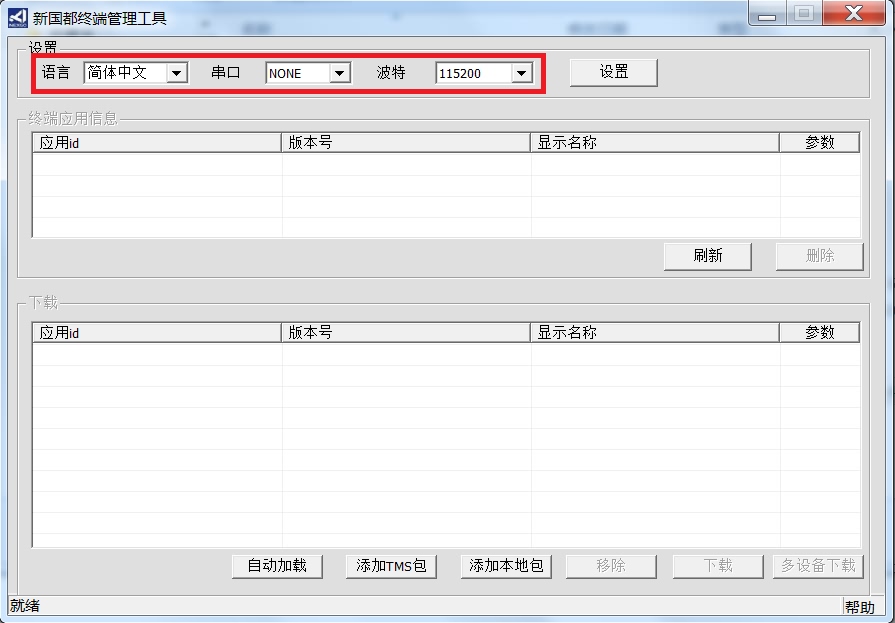Click the app icon in the title bar

[18, 18]
